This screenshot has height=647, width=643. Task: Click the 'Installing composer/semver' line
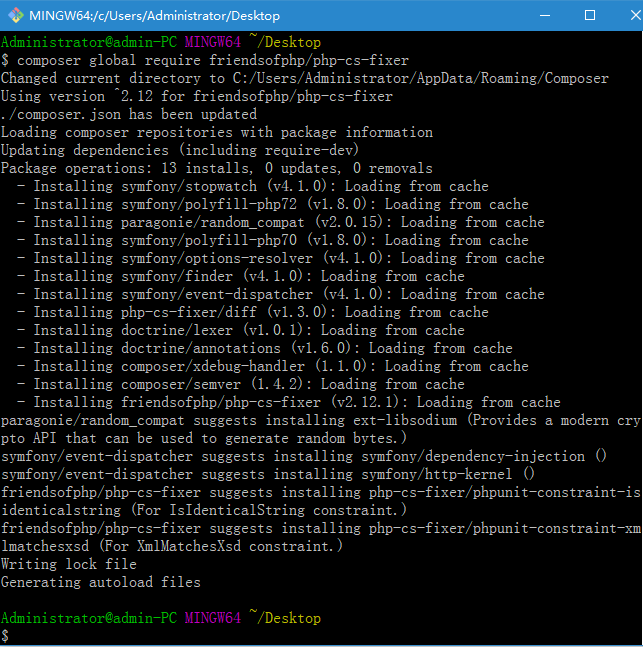click(x=241, y=384)
